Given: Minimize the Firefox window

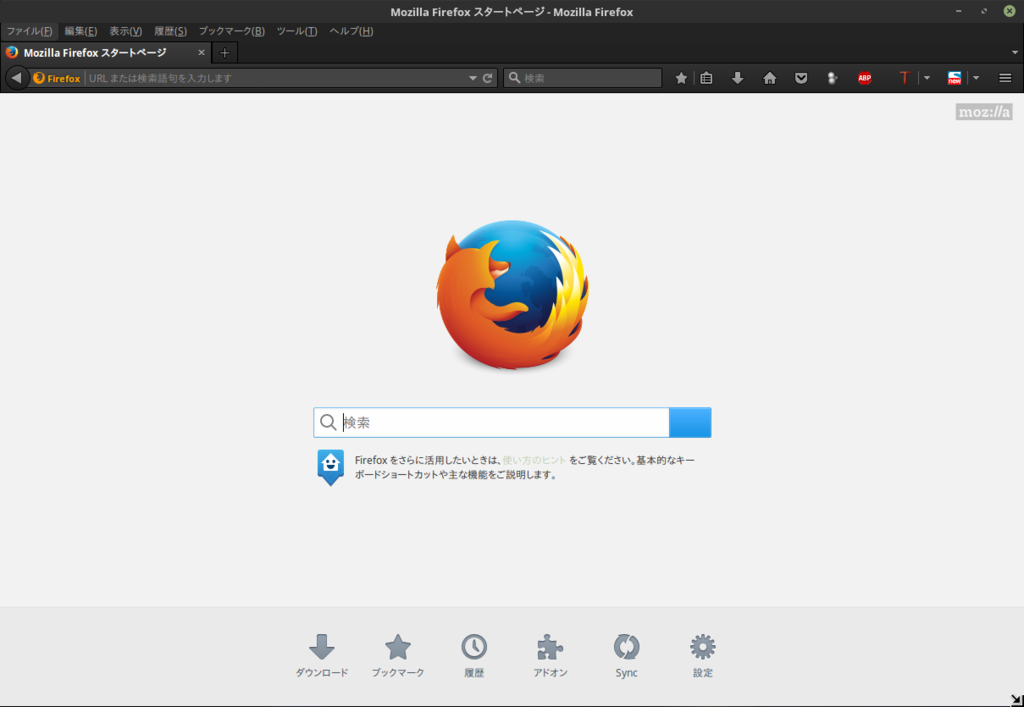Looking at the screenshot, I should point(959,12).
